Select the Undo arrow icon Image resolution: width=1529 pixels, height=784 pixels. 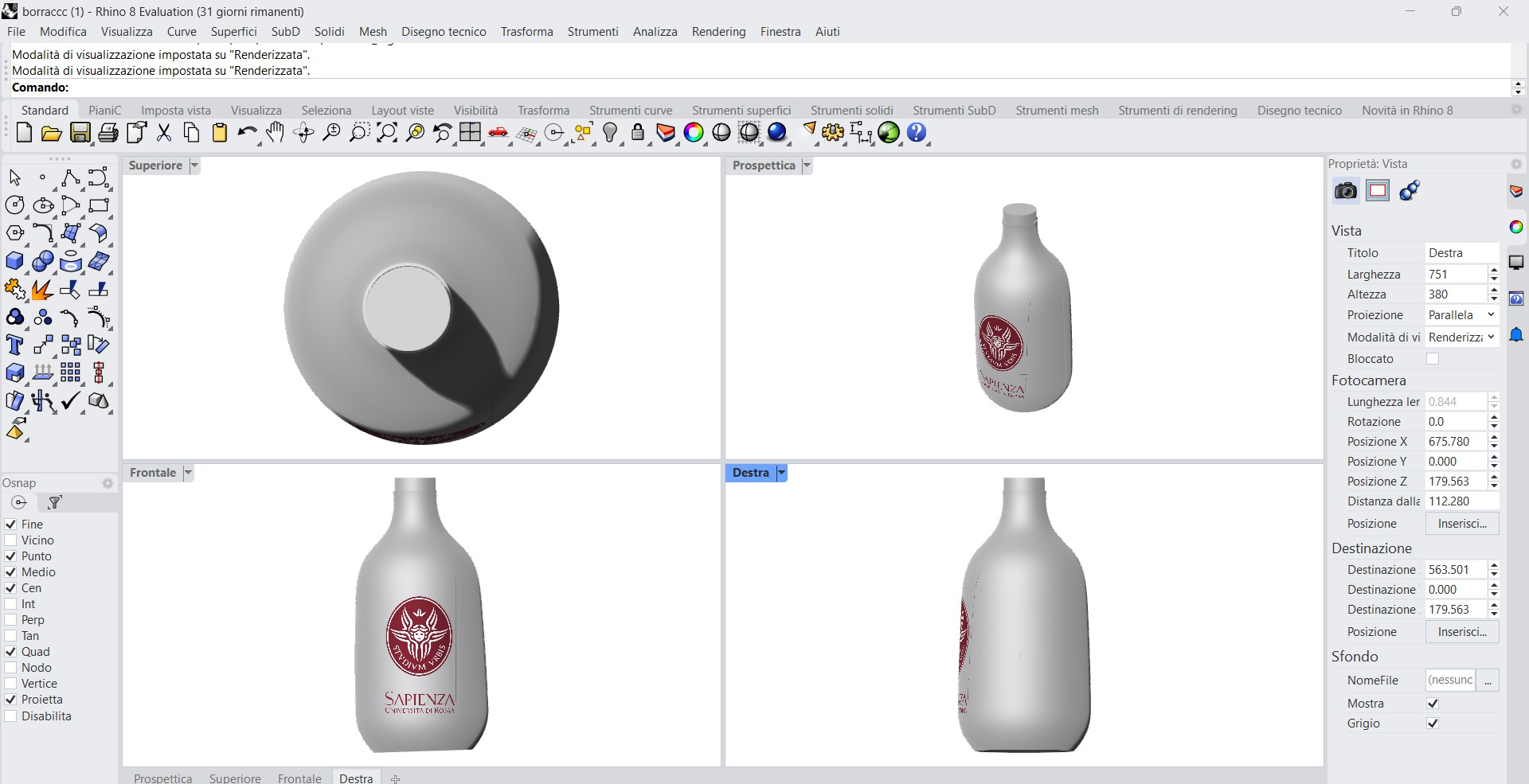tap(247, 133)
